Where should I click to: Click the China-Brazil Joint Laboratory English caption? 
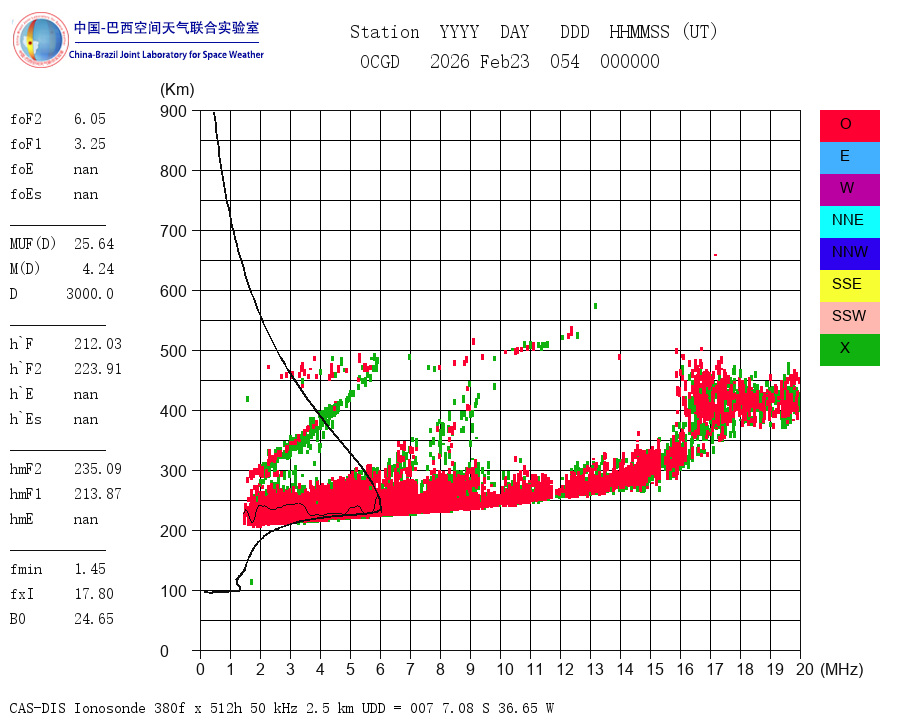point(166,55)
